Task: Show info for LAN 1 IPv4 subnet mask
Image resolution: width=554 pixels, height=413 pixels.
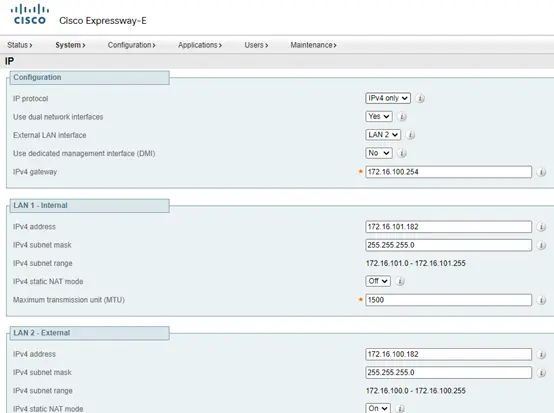Action: (x=541, y=245)
